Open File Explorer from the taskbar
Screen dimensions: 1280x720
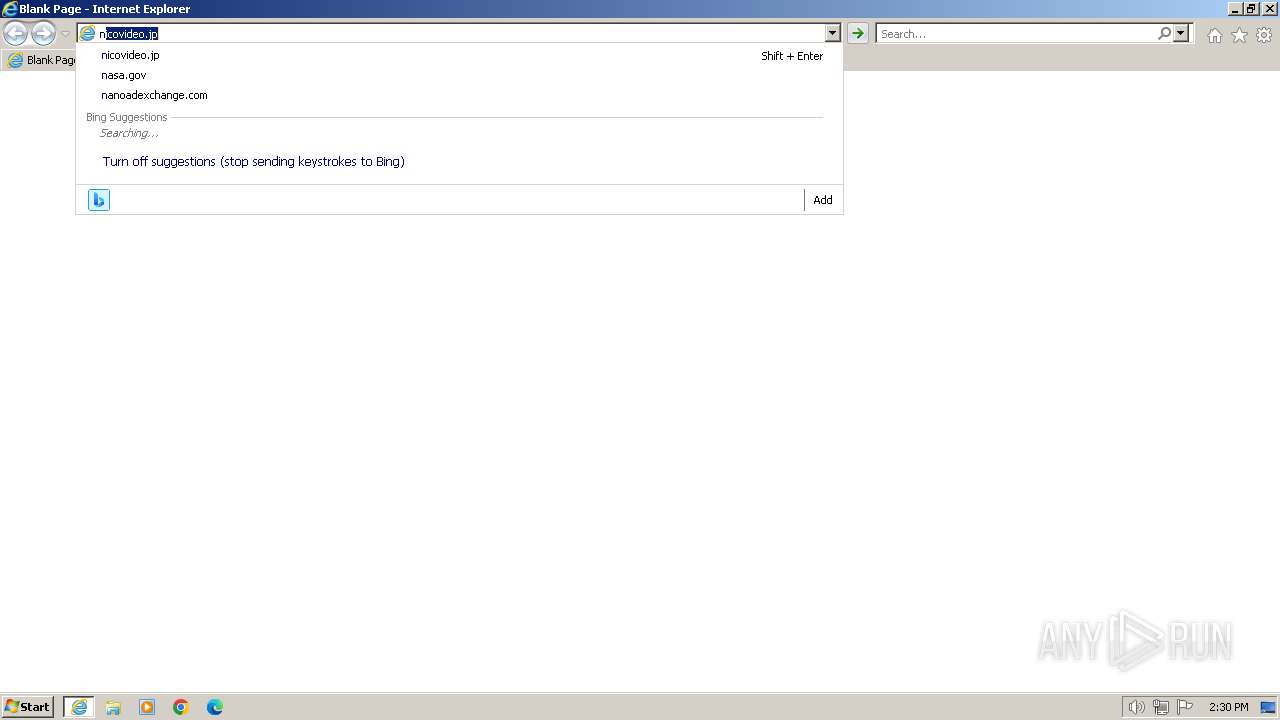(x=113, y=707)
